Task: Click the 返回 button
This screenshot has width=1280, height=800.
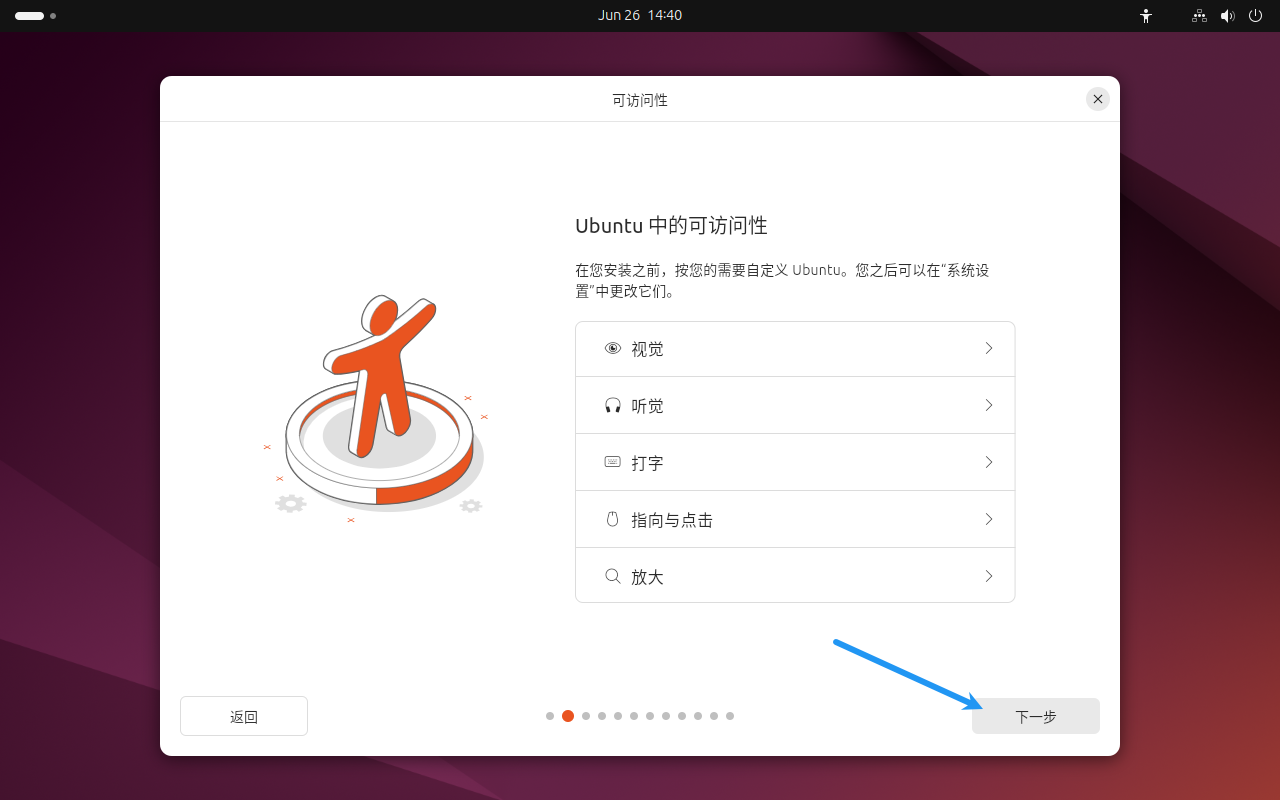Action: (244, 716)
